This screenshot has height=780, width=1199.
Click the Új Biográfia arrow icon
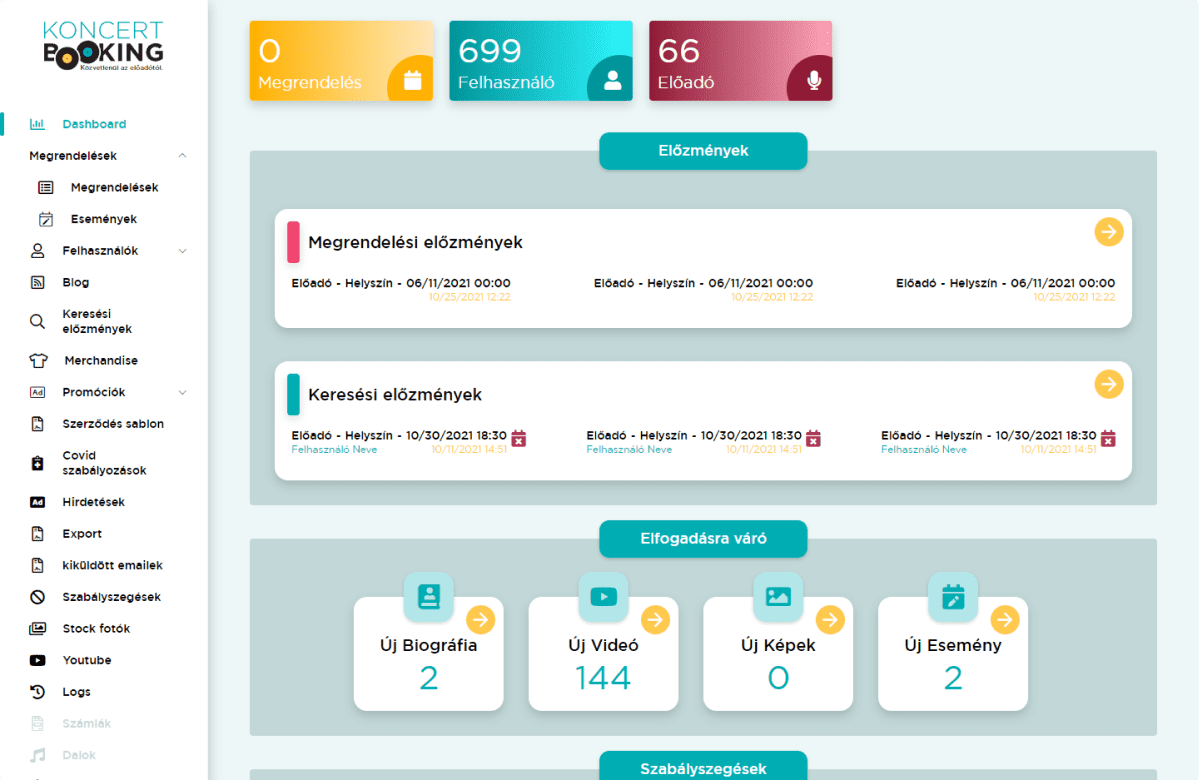[480, 620]
